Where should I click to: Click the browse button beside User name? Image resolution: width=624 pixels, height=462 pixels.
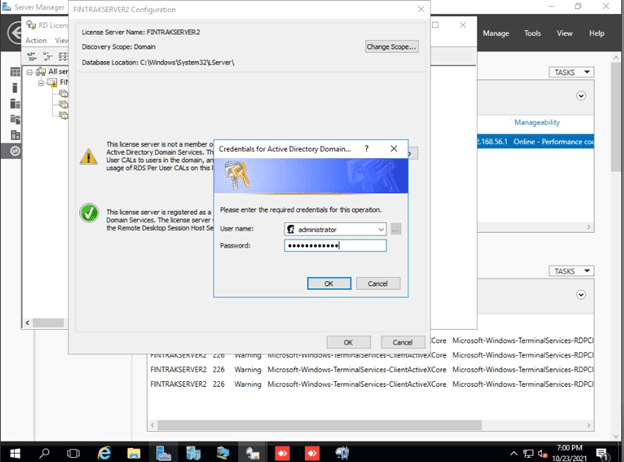pos(396,229)
